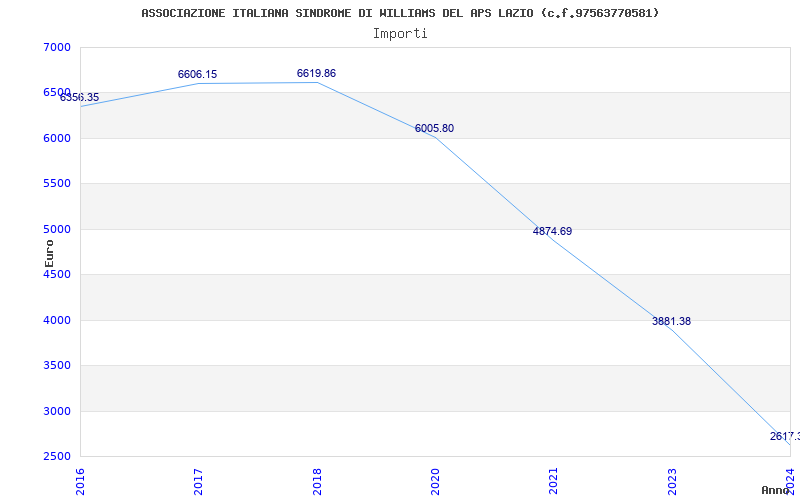Click the x-axis year 2024
This screenshot has width=800, height=500.
pos(790,482)
